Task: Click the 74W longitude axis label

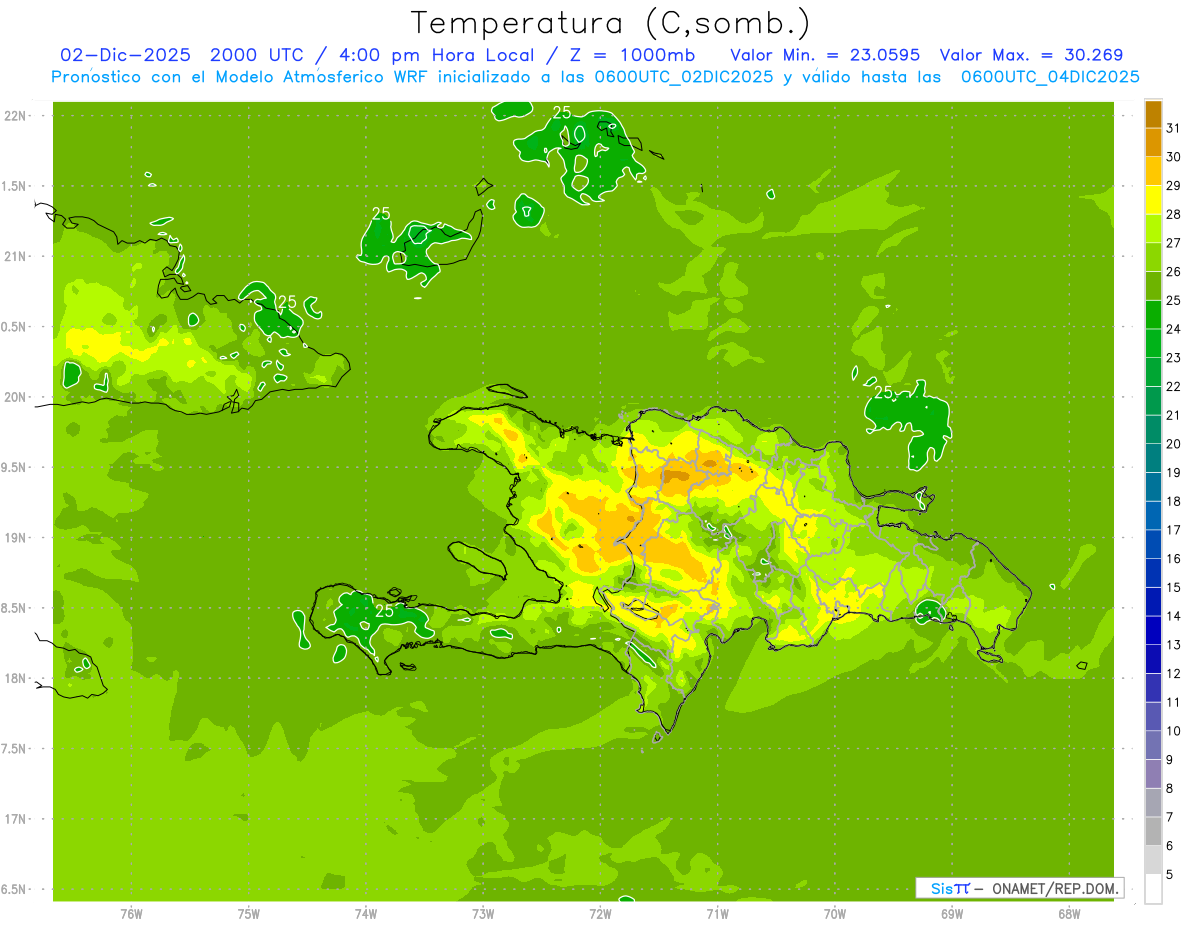Action: tap(366, 913)
